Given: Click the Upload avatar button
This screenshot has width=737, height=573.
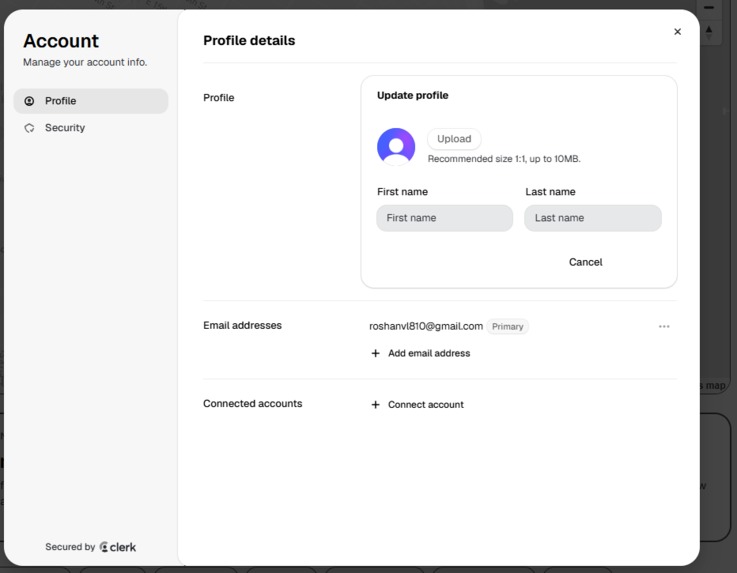Looking at the screenshot, I should pyautogui.click(x=454, y=139).
